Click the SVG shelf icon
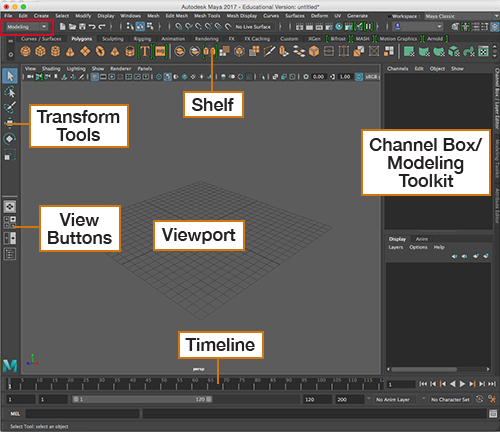500x432 pixels. point(160,51)
